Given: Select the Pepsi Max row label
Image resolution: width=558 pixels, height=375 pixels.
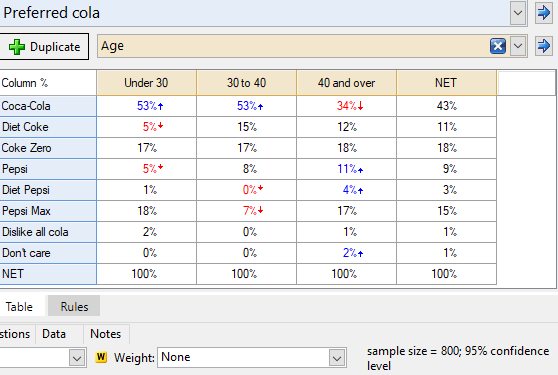Looking at the screenshot, I should [x=48, y=211].
